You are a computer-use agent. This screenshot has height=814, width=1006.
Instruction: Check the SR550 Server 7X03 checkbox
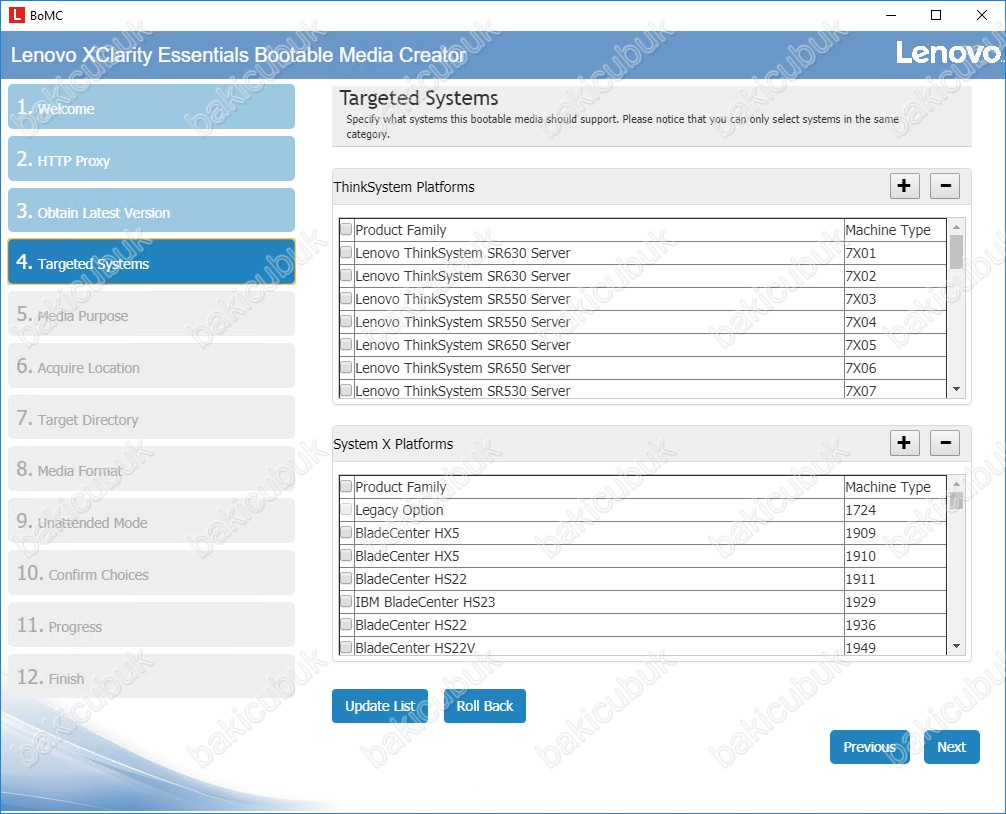point(346,298)
